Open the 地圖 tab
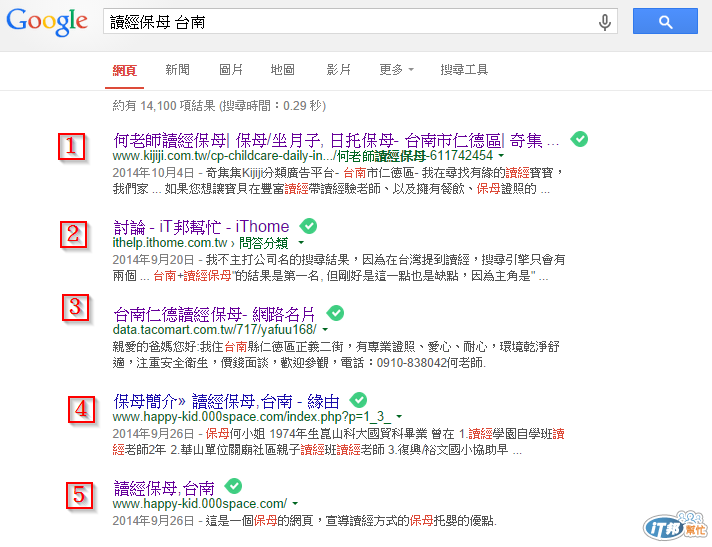Viewport: 712px width, 547px height. tap(282, 69)
